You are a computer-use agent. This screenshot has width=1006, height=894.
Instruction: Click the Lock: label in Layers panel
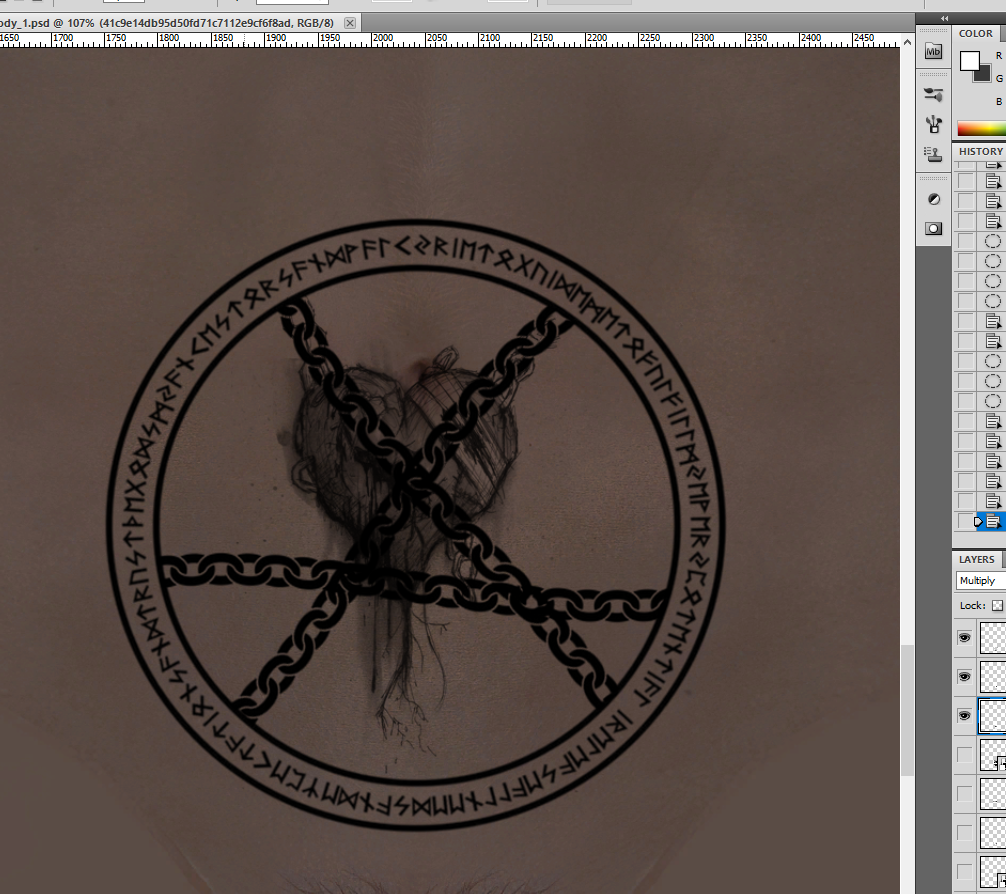(973, 606)
